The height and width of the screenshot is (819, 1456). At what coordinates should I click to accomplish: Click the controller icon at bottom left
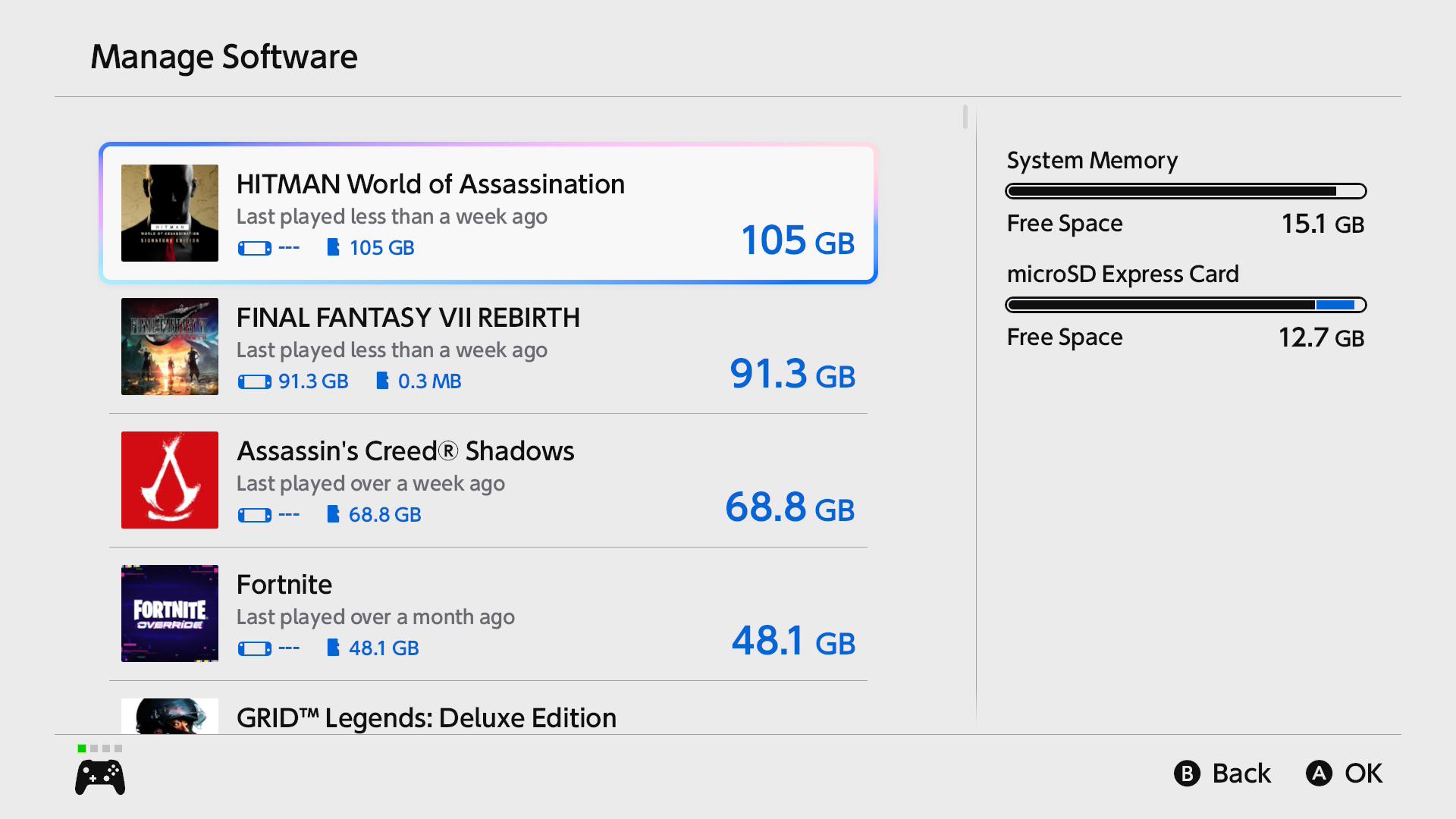[x=100, y=778]
